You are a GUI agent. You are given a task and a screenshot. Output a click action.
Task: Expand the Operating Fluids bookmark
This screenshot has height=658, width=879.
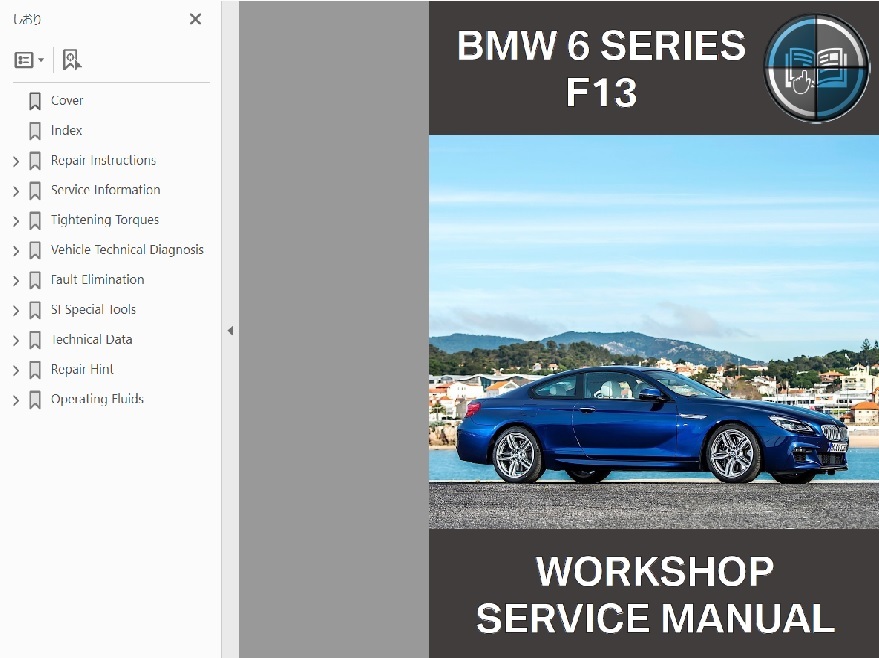(x=16, y=400)
